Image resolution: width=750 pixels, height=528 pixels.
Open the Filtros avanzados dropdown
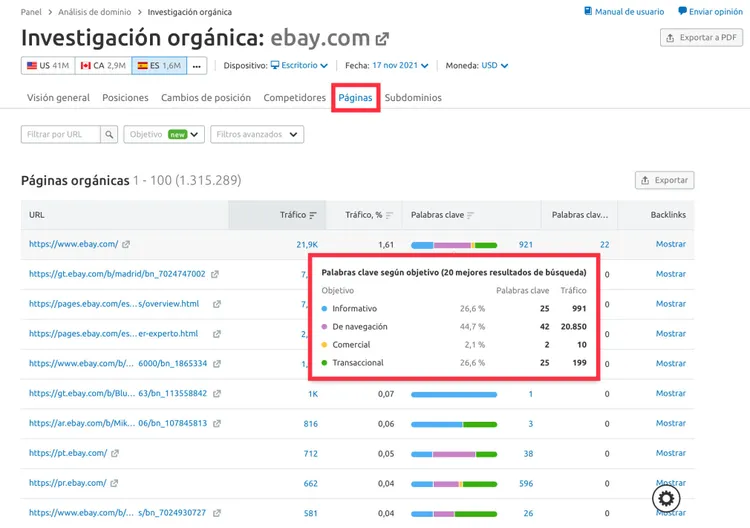click(257, 134)
